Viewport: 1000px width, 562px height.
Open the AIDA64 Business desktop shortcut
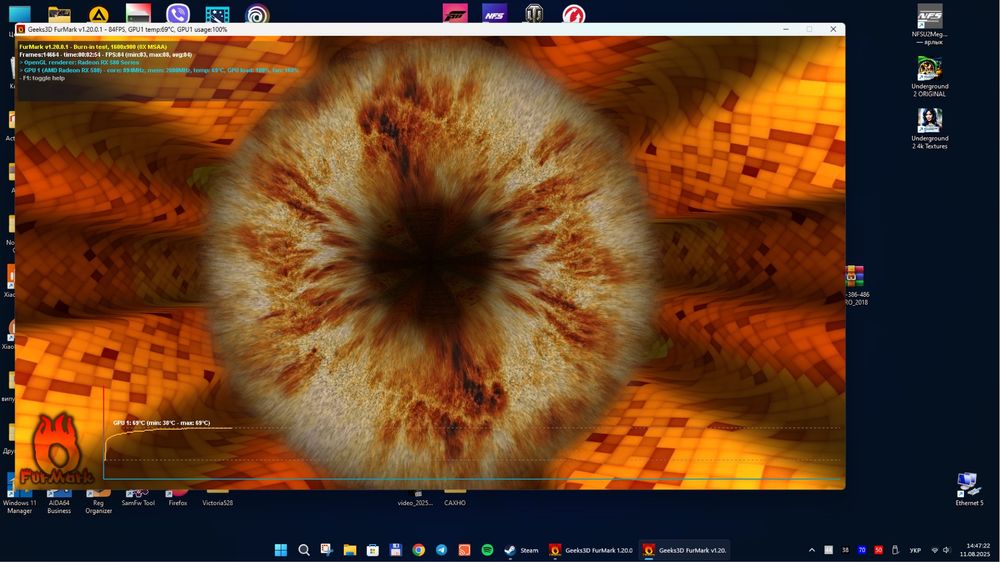pyautogui.click(x=59, y=501)
